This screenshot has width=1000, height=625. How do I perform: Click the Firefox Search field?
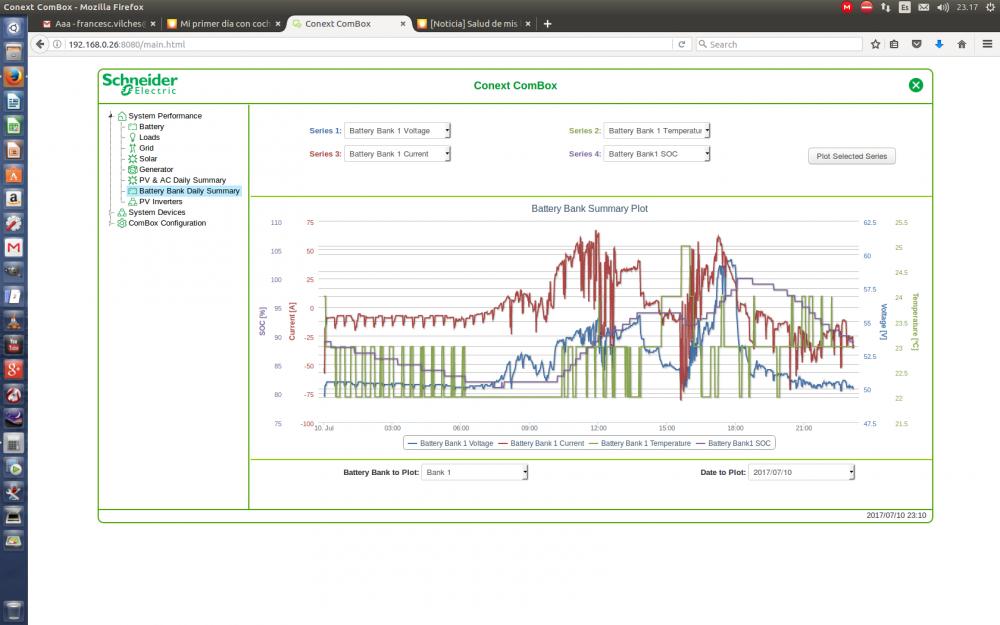click(x=779, y=44)
